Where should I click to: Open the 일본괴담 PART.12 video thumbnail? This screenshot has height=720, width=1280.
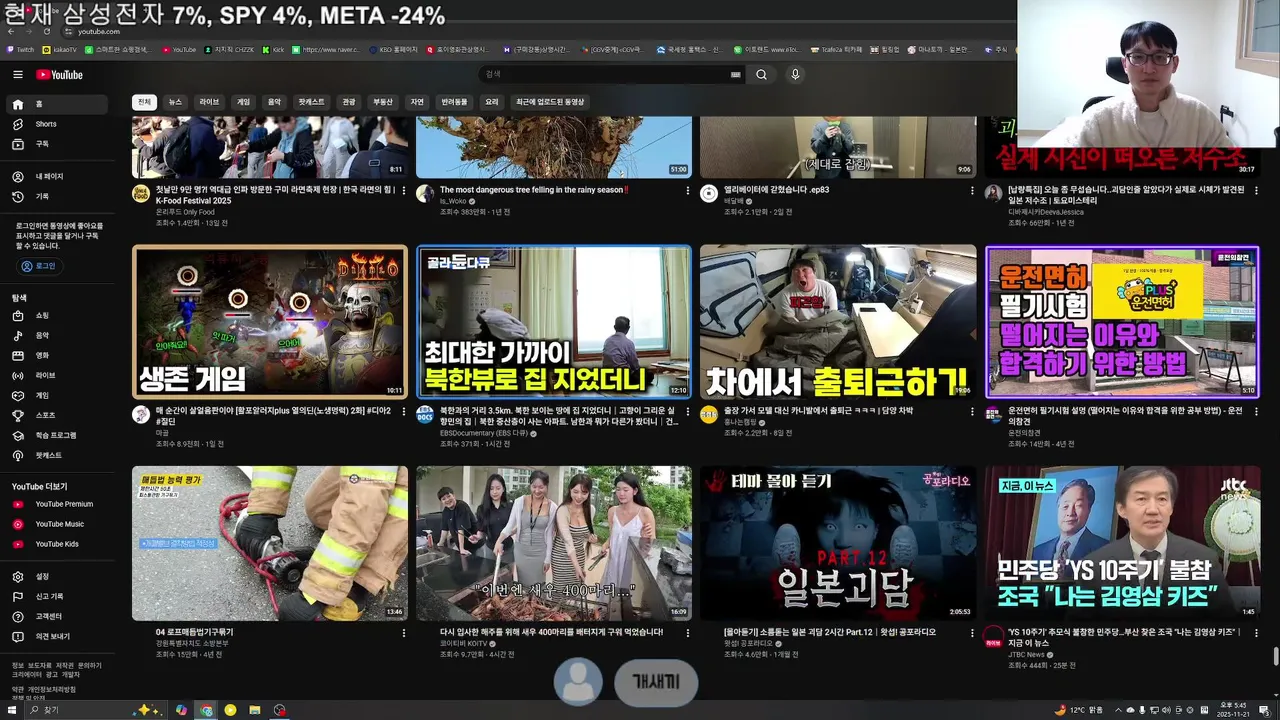coord(838,543)
